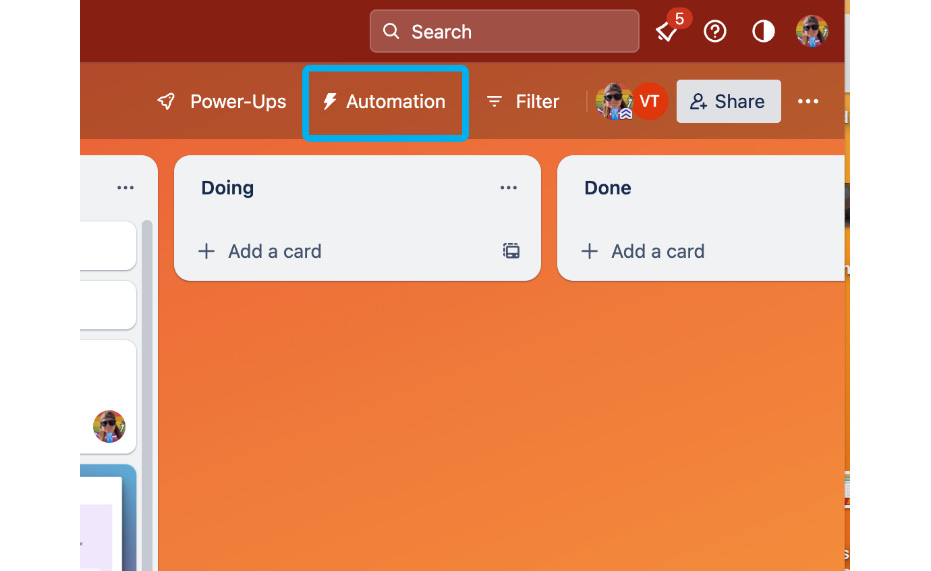Click the magnifier icon in the search box
The height and width of the screenshot is (571, 931).
coord(391,31)
